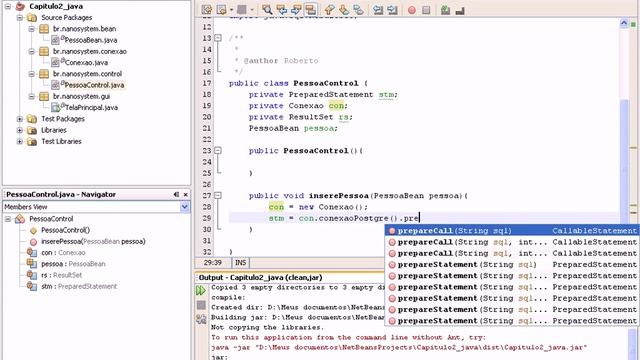Open TelaPrincipal.java in project tree

point(91,107)
